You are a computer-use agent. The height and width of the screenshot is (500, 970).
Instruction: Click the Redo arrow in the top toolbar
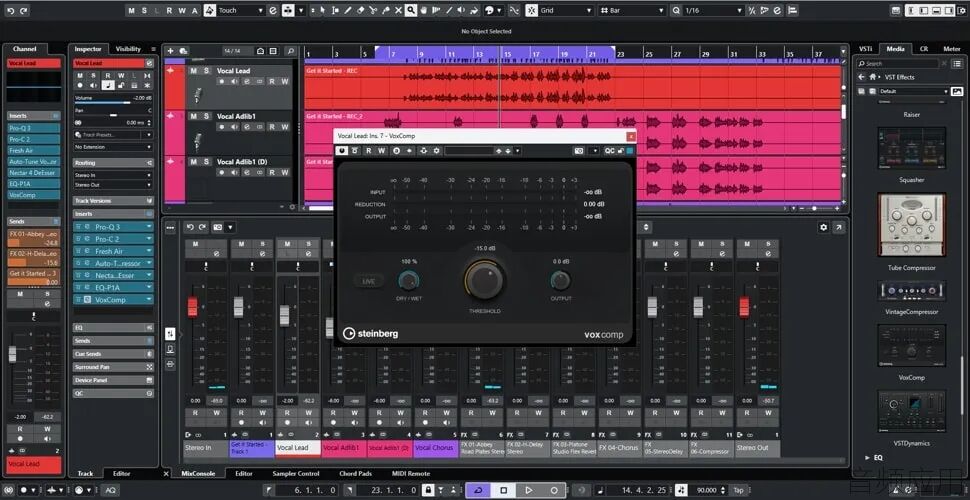(24, 11)
